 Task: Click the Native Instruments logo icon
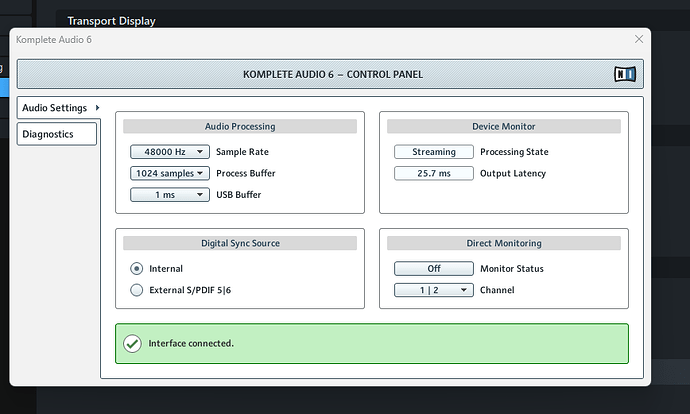pos(625,74)
